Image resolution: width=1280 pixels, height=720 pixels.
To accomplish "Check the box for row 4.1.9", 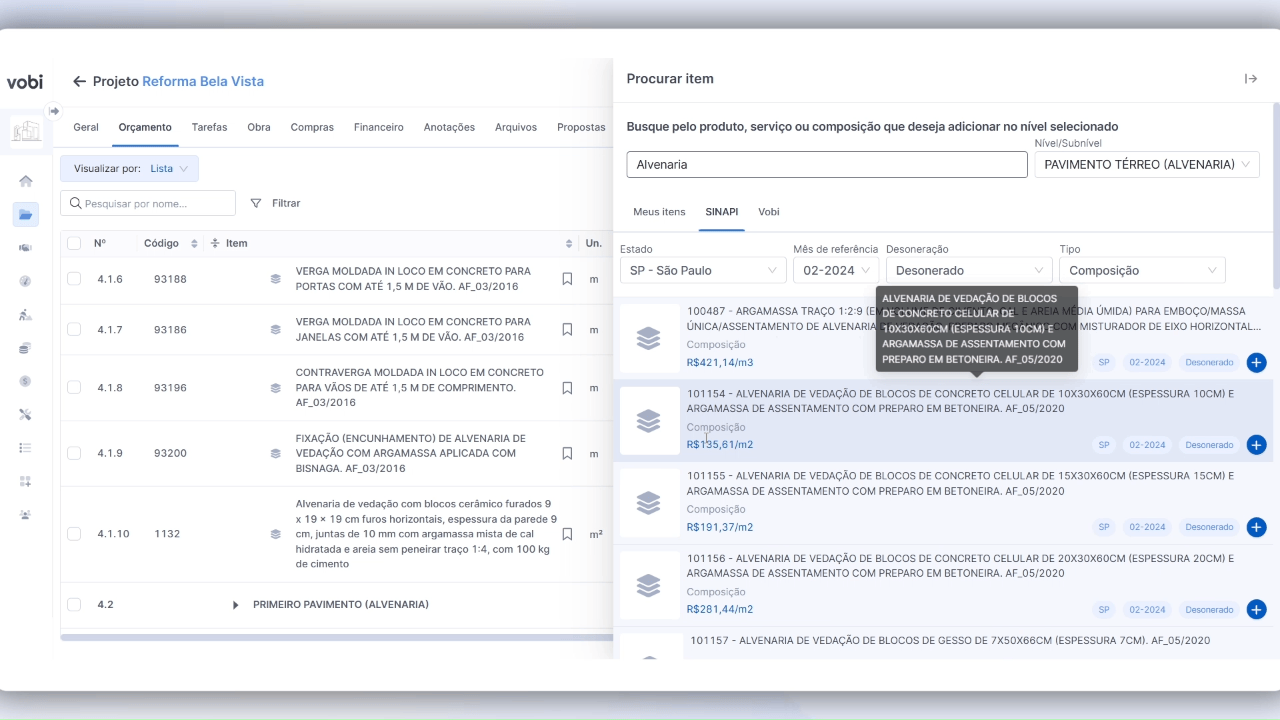I will click(74, 453).
